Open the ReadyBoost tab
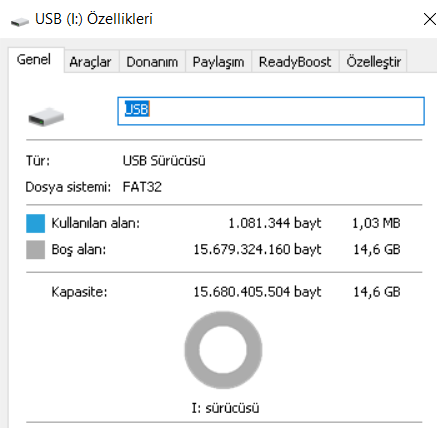437x428 pixels. tap(295, 62)
